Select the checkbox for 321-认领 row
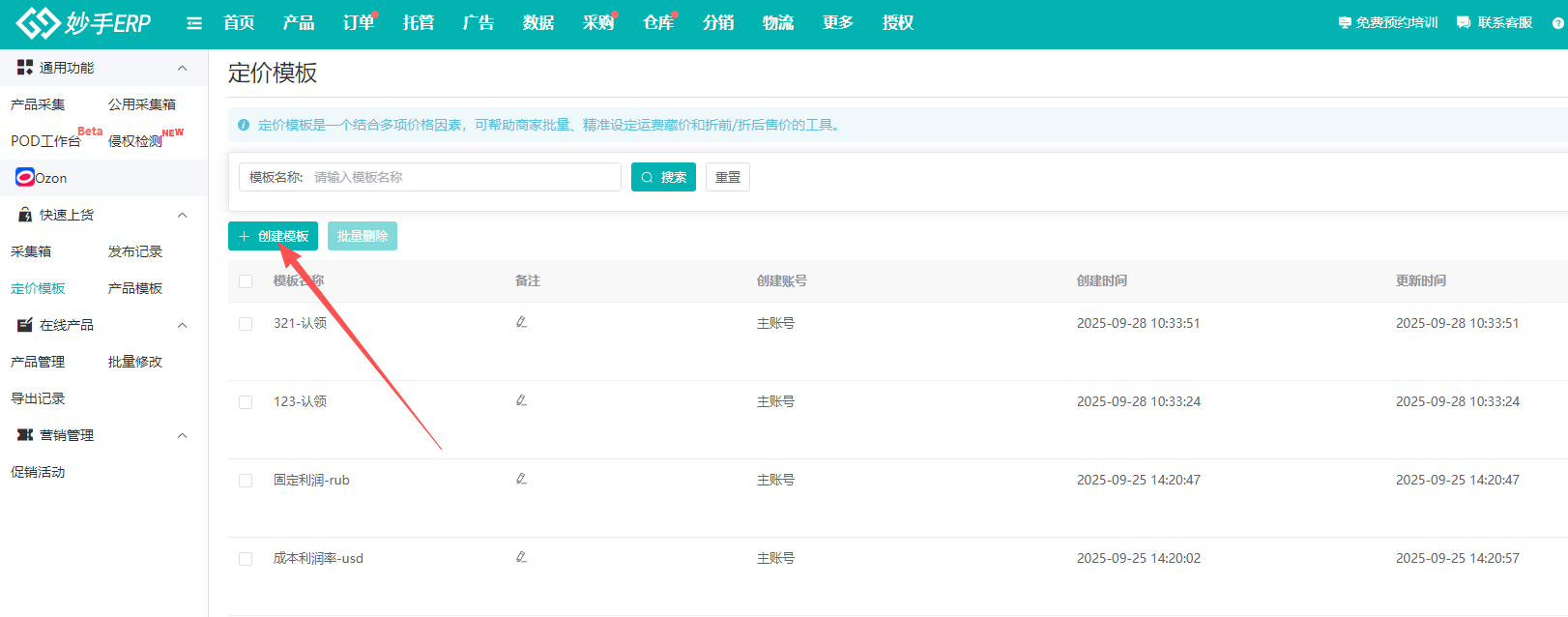Image resolution: width=1568 pixels, height=617 pixels. (246, 324)
